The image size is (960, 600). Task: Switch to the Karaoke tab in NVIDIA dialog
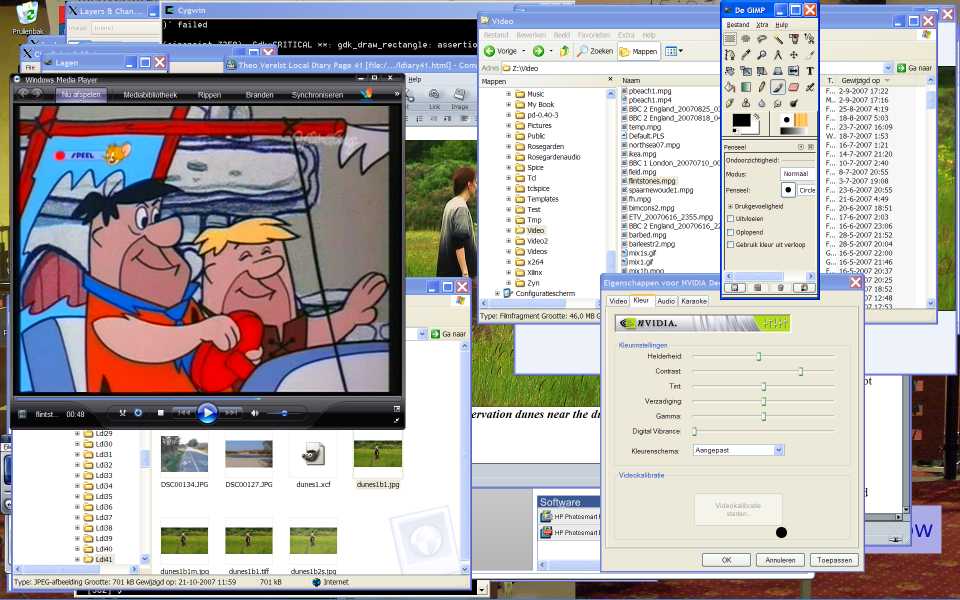[694, 301]
